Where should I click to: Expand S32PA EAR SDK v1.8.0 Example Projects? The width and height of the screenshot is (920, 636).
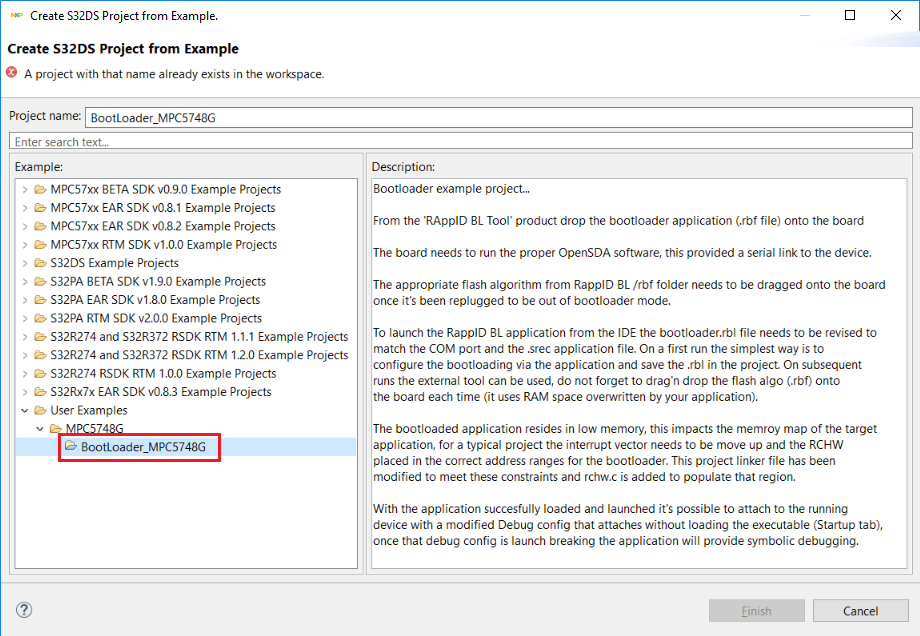pos(25,300)
